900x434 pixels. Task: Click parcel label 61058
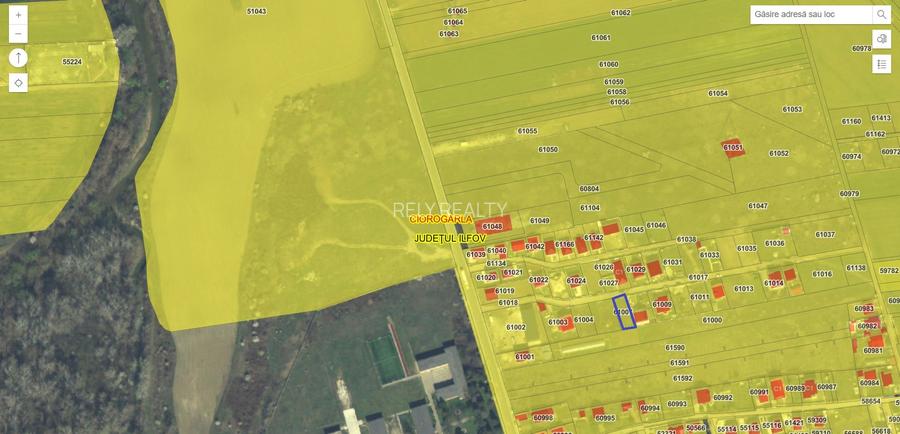coord(616,92)
